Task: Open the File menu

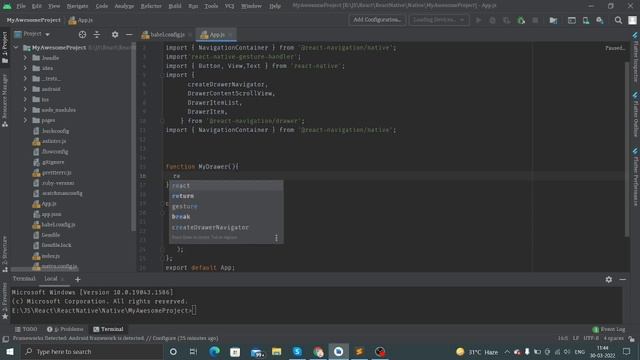Action: tap(21, 6)
